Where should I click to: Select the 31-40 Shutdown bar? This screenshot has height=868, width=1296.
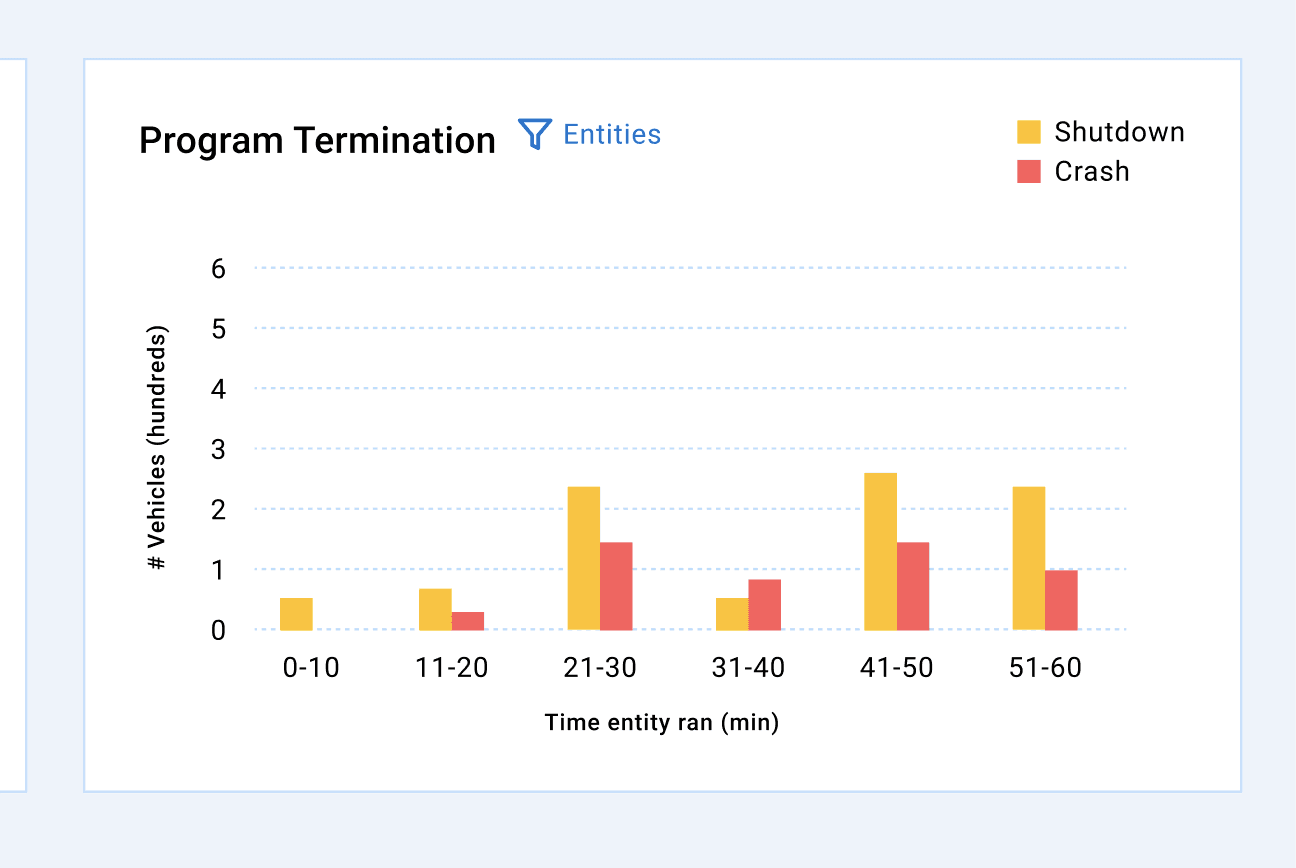pos(732,614)
